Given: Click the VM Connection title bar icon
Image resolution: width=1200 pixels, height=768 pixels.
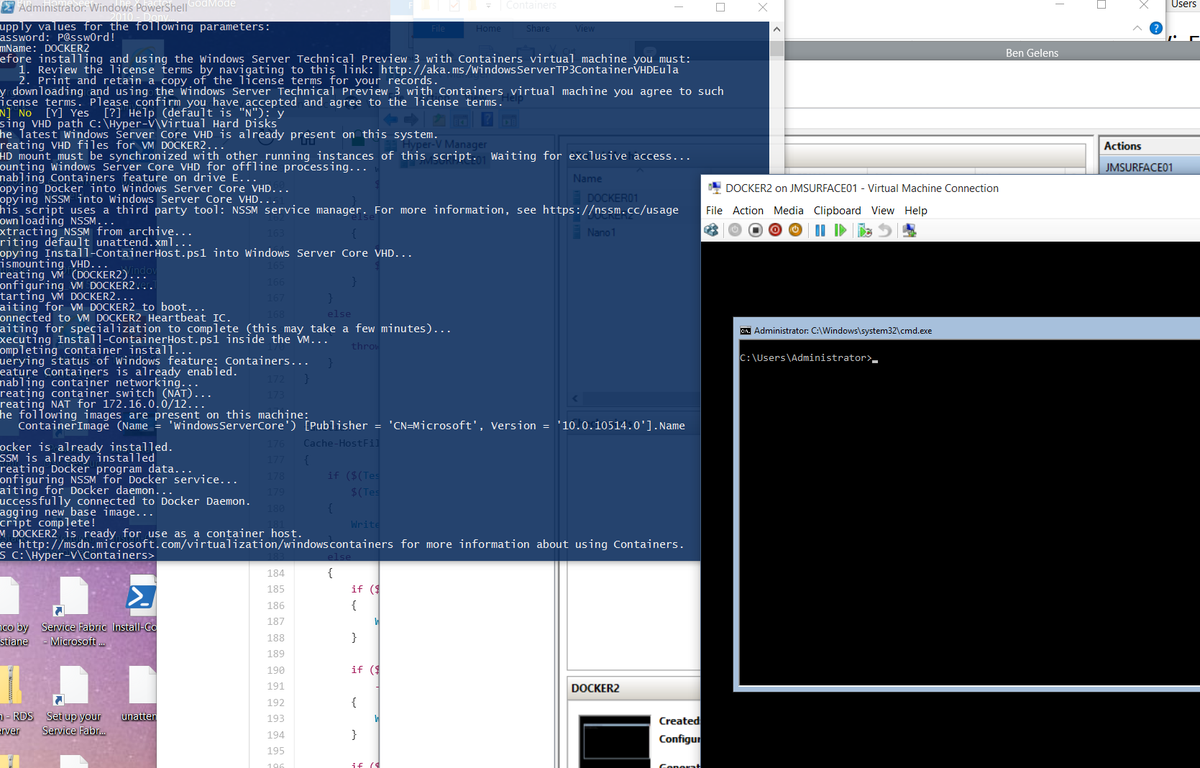Looking at the screenshot, I should (714, 187).
